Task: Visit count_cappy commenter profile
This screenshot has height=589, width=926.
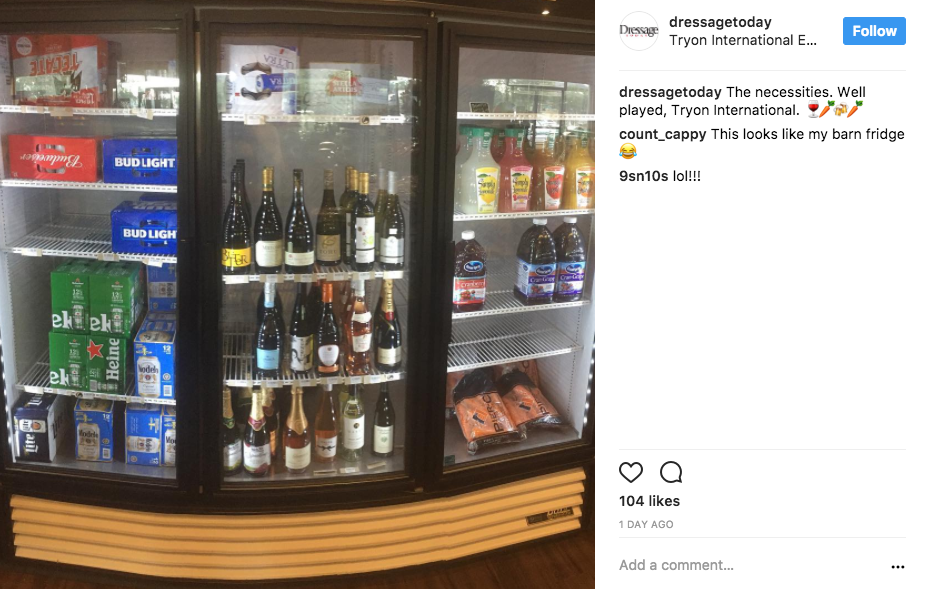Action: (662, 134)
